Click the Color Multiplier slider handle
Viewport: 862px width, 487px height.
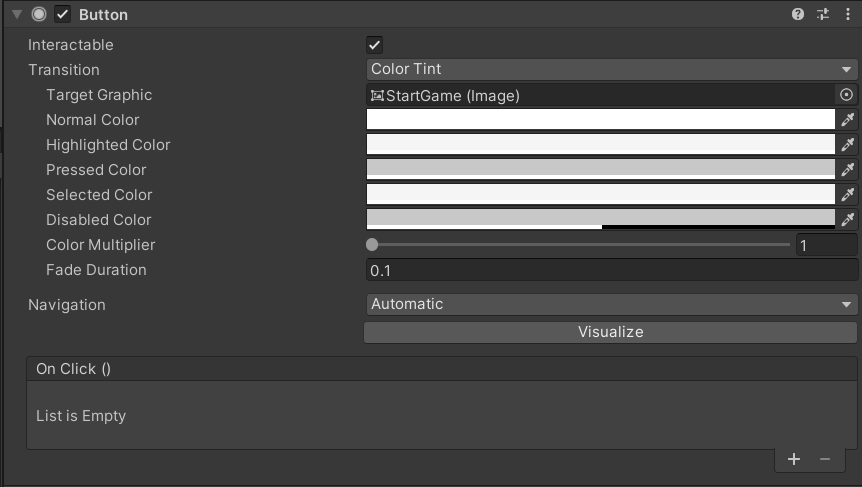coord(372,245)
